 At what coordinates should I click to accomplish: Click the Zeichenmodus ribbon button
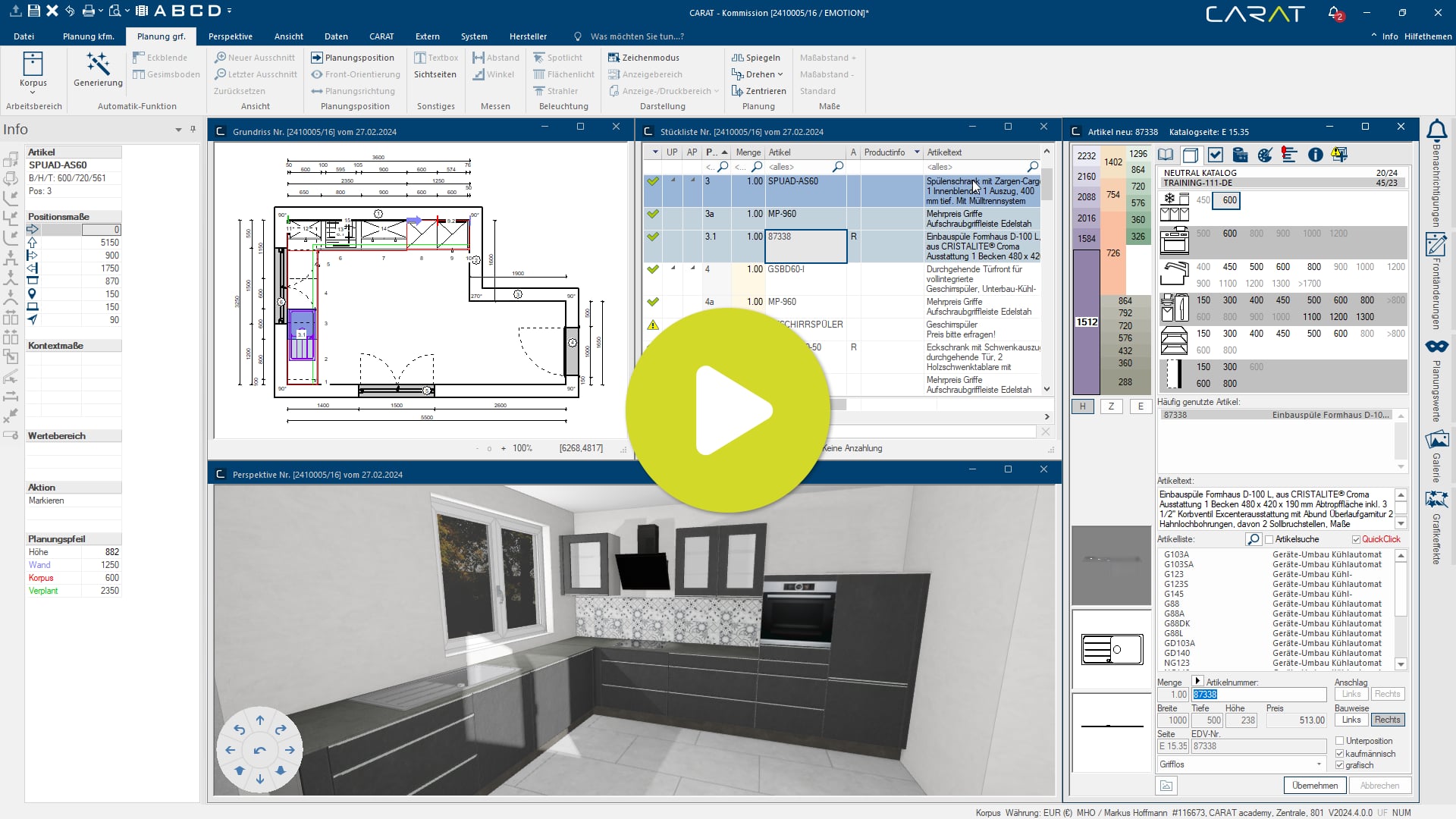(x=644, y=58)
